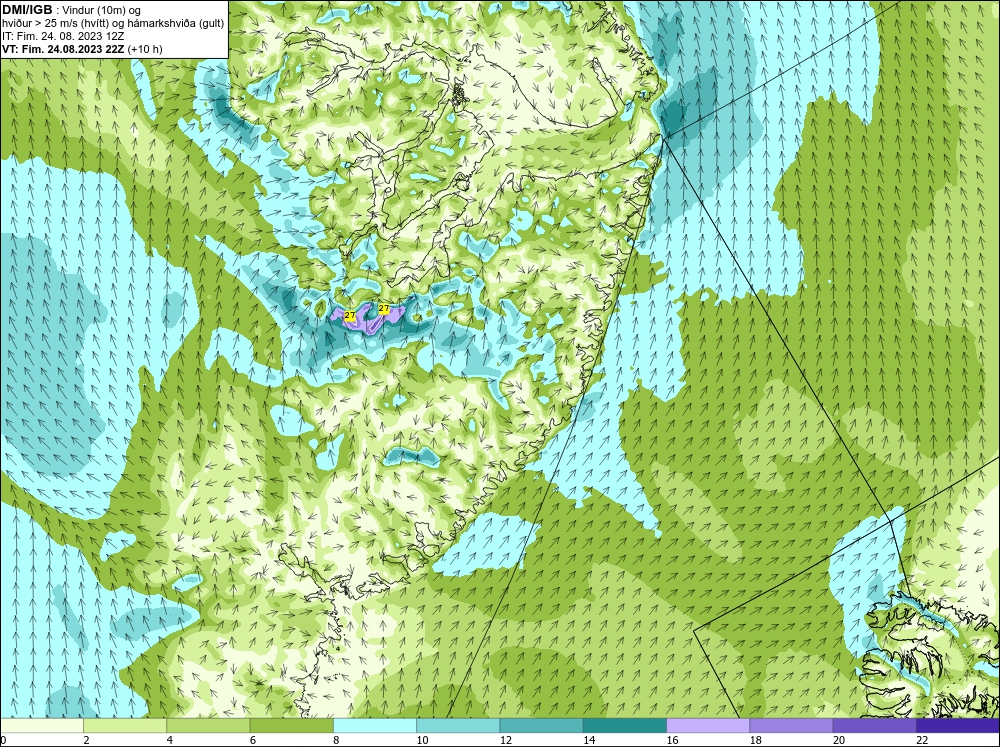
Task: Click the scale value '2' label
Action: (x=86, y=740)
